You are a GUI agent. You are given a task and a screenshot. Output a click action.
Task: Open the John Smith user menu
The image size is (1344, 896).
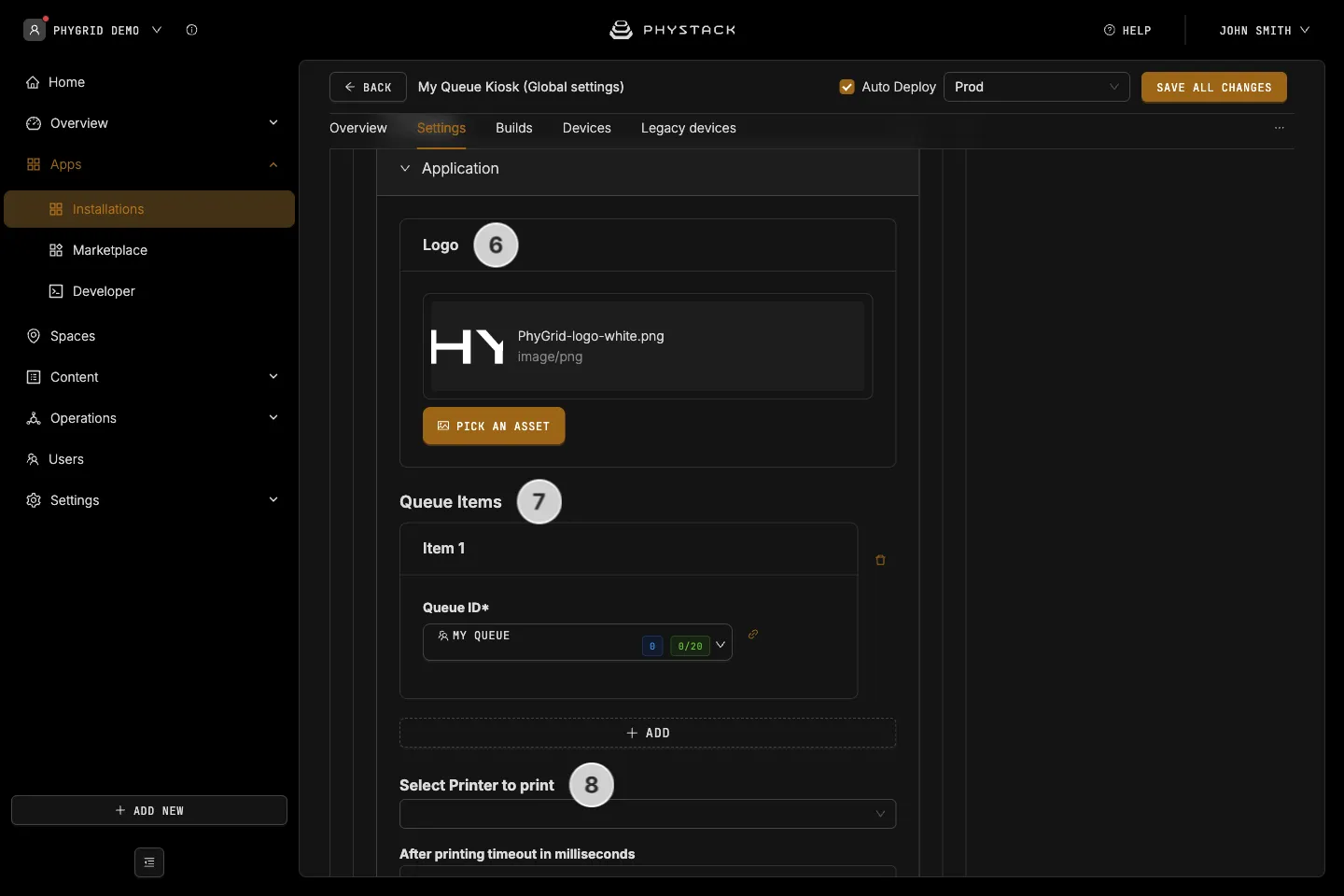tap(1264, 31)
